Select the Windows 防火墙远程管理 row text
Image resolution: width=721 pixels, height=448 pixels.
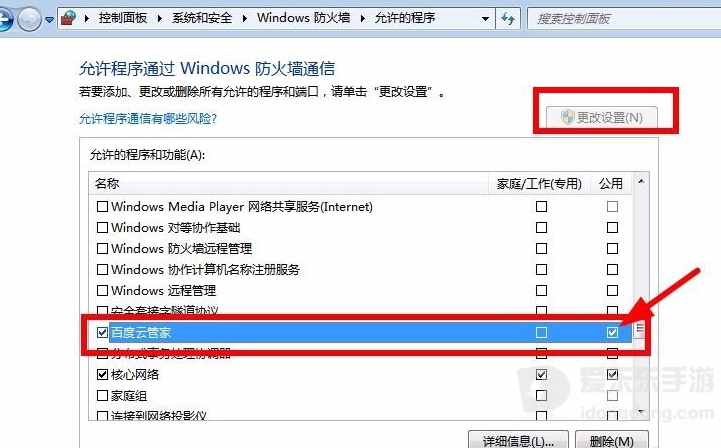[x=182, y=249]
